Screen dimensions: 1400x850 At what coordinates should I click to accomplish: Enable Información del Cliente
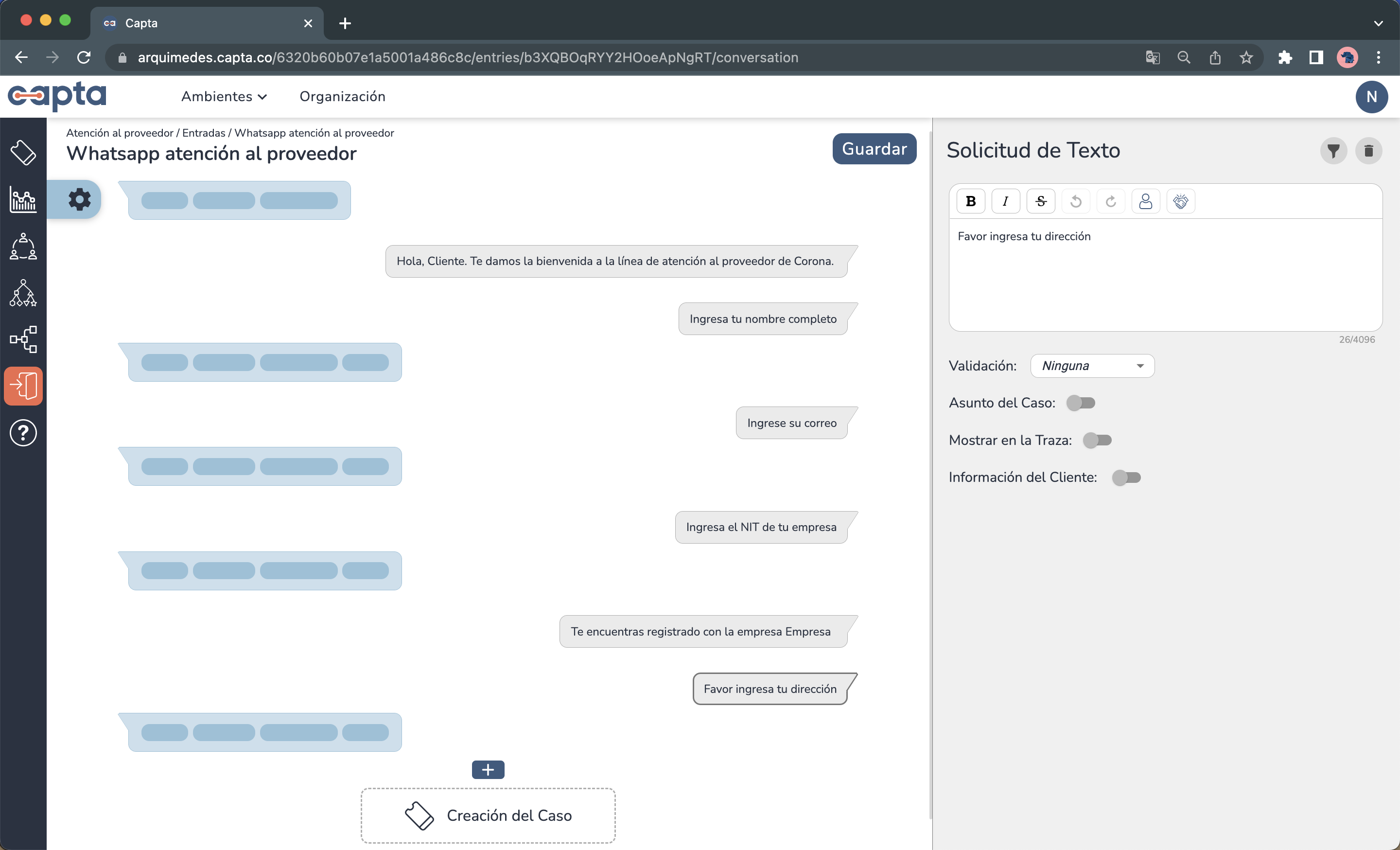(1127, 478)
